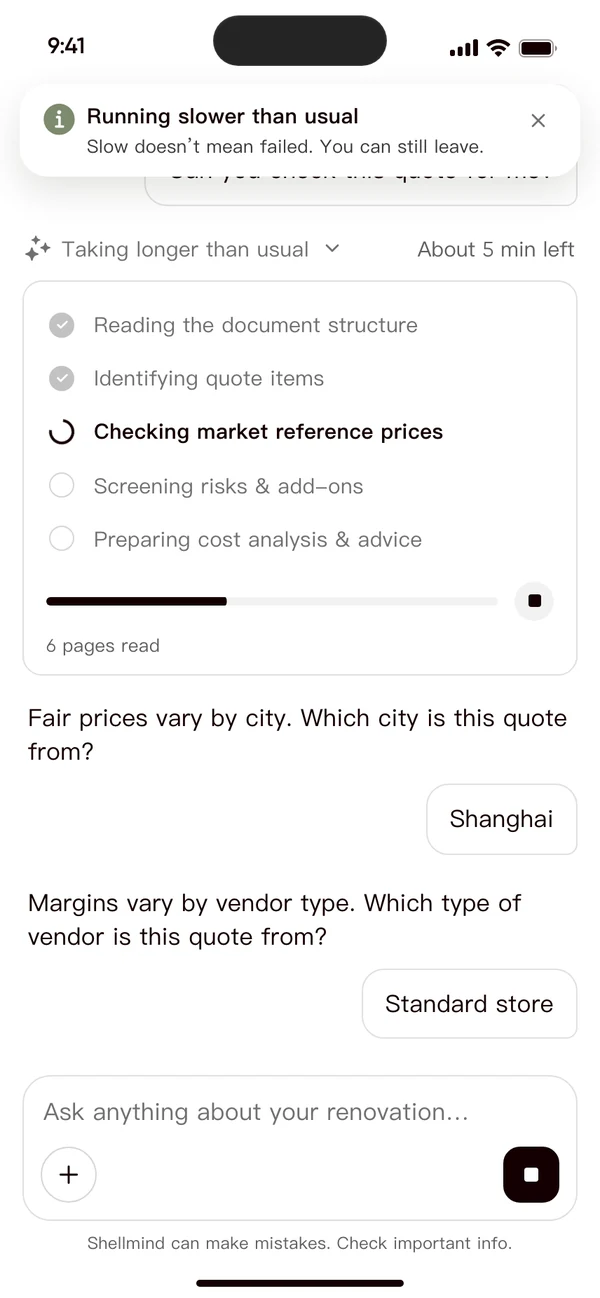Tap the 6 pages read label
This screenshot has width=600, height=1298.
click(x=103, y=646)
